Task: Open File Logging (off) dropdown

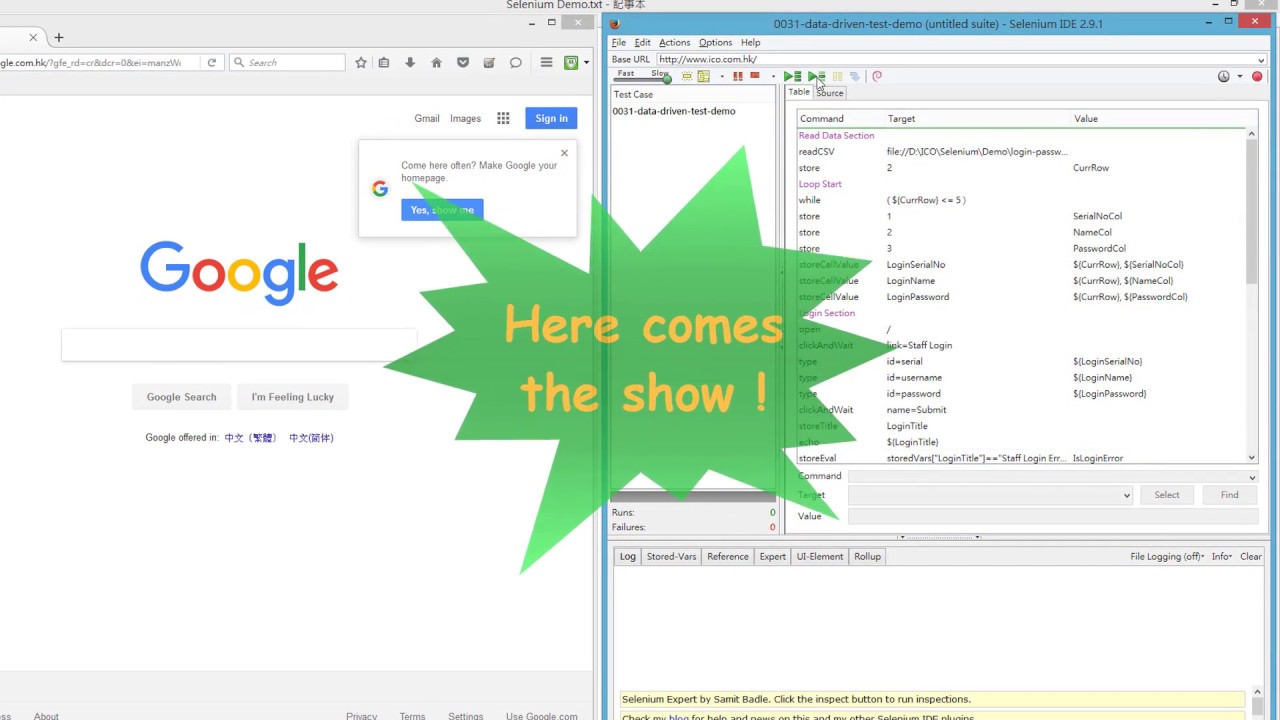Action: 1167,556
